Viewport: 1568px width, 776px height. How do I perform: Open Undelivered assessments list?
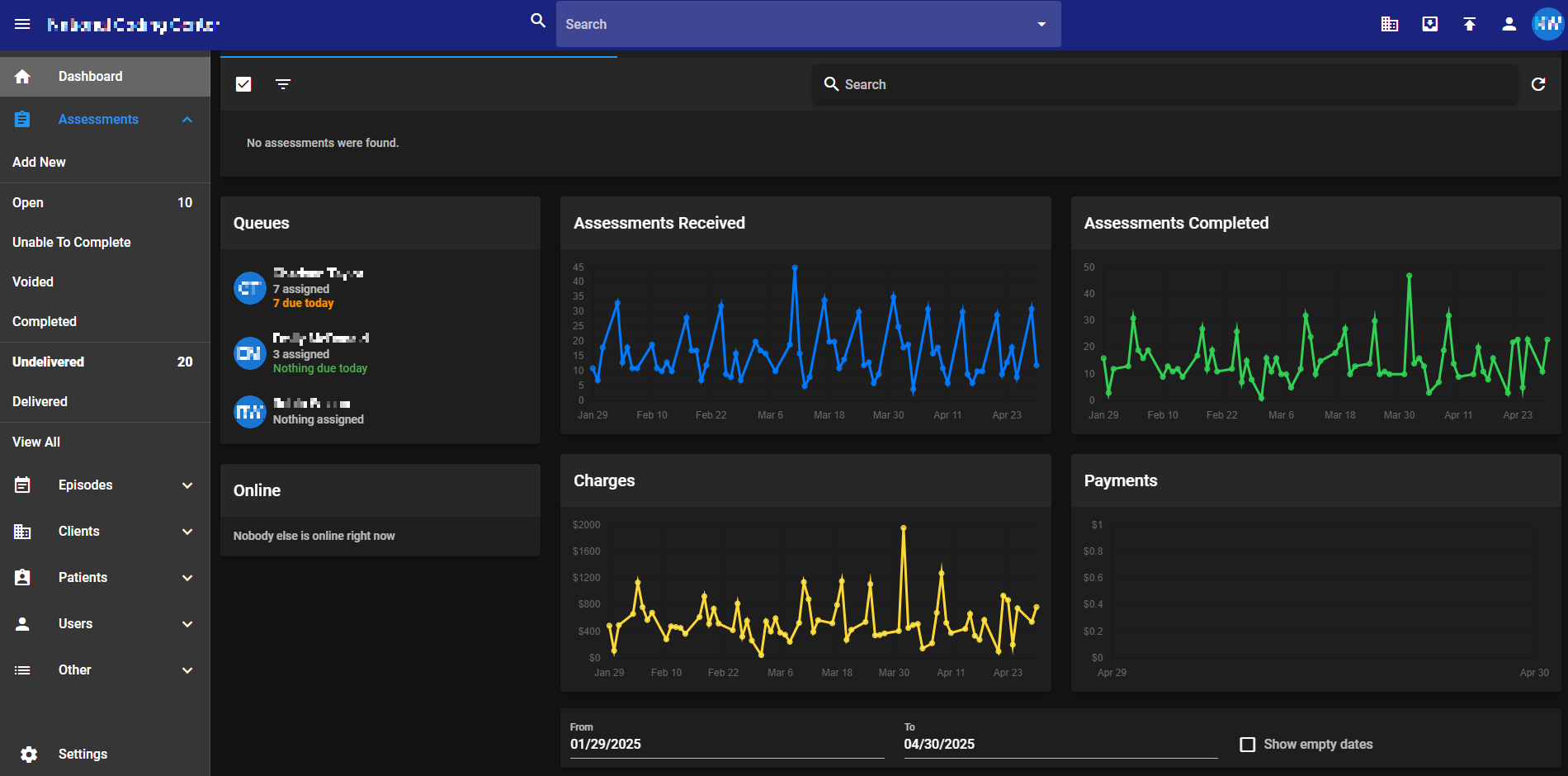[105, 362]
